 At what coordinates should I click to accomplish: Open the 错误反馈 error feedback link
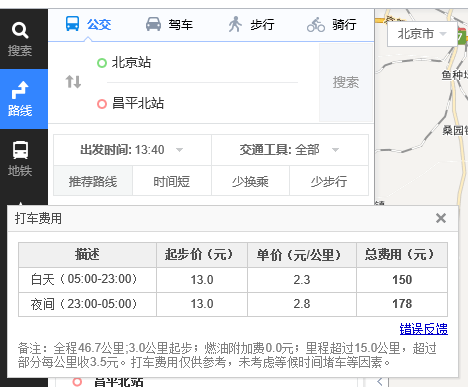tap(424, 329)
